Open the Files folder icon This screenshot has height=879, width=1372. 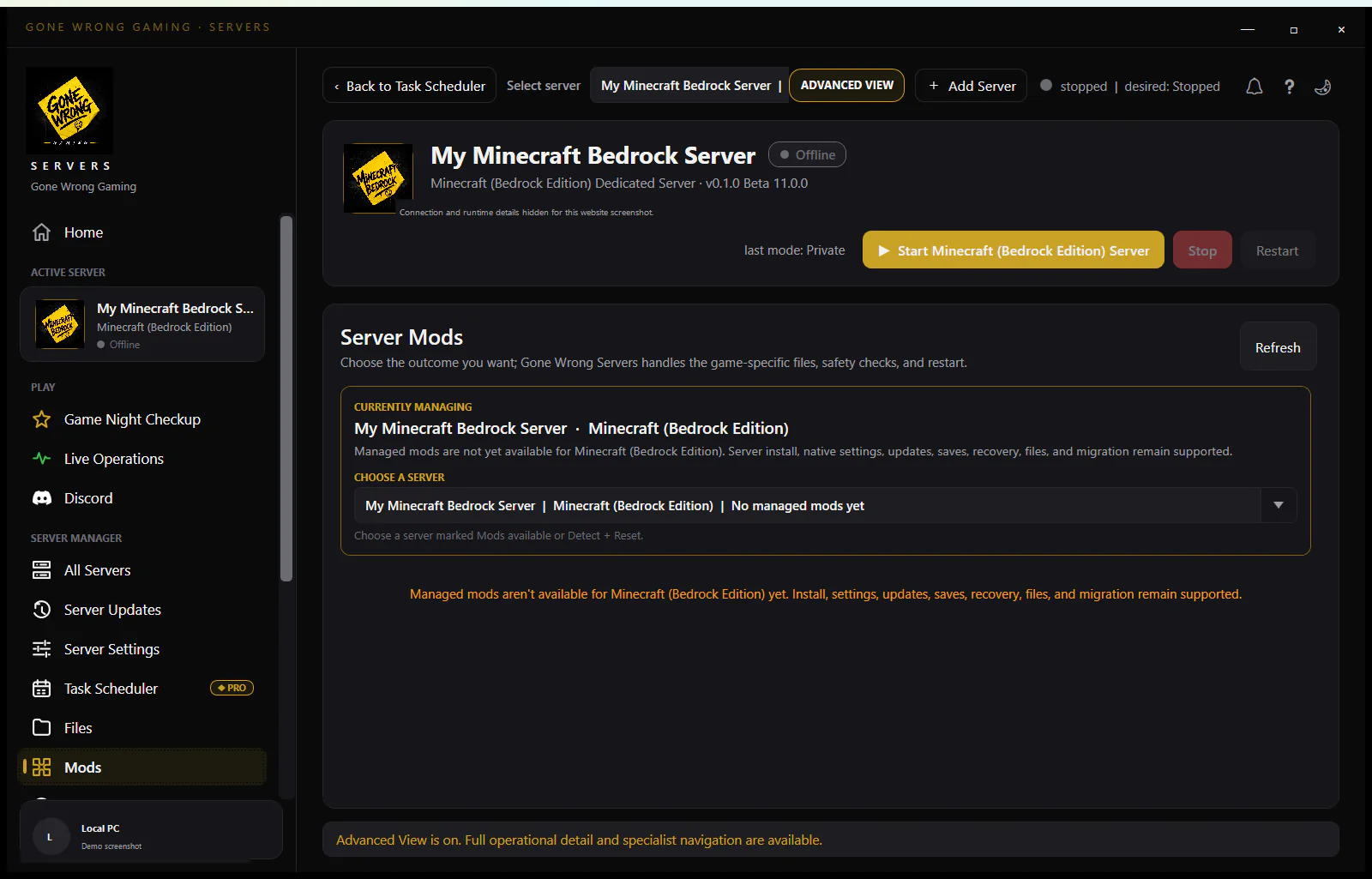click(41, 728)
